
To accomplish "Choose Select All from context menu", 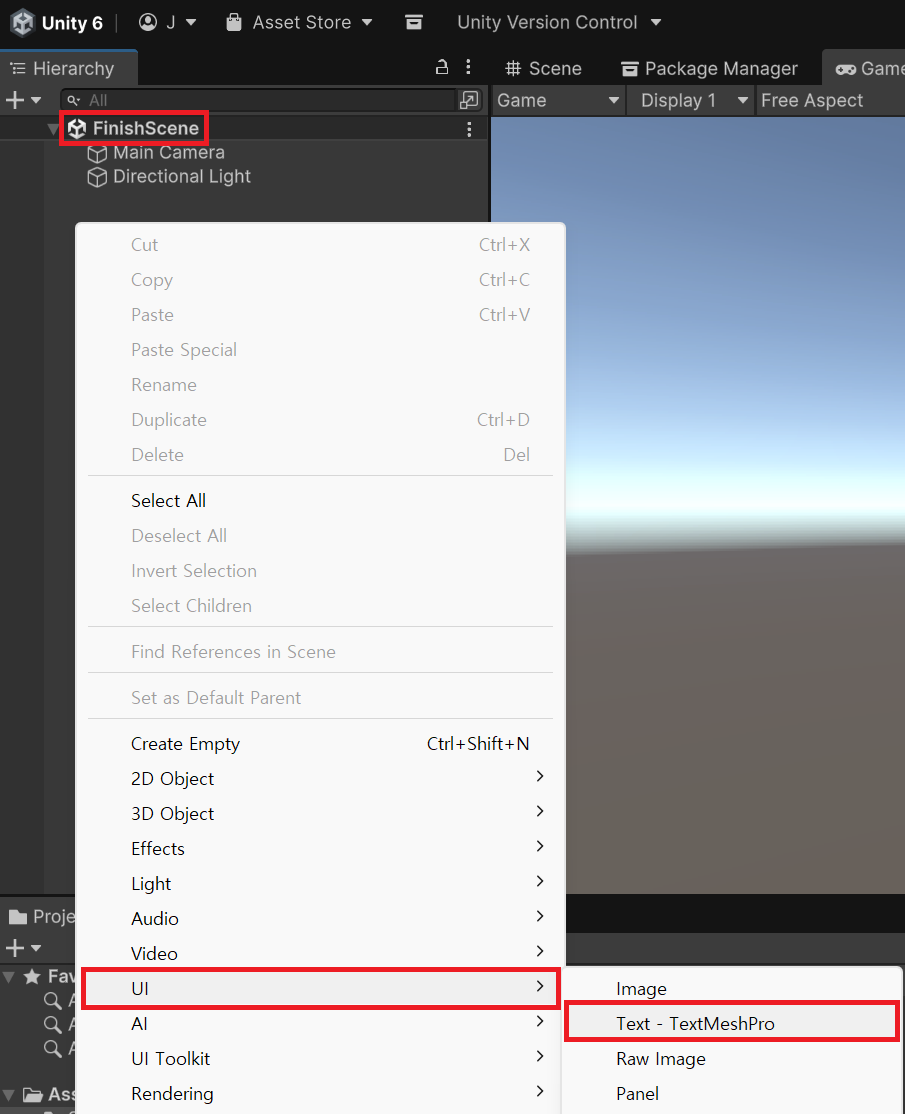I will [x=320, y=501].
